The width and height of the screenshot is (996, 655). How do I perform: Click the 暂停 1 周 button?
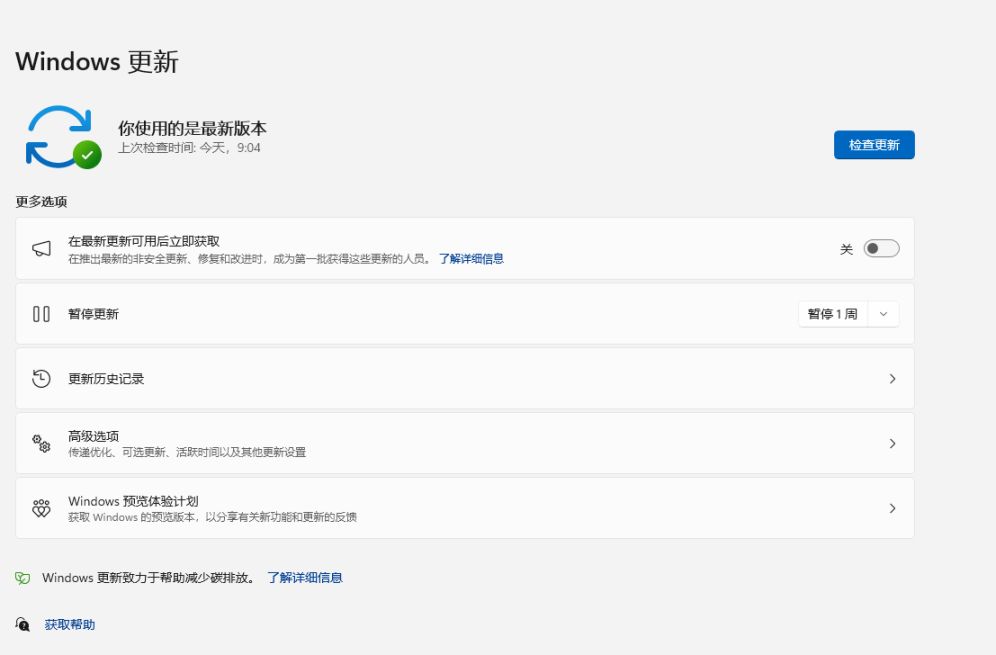[833, 314]
